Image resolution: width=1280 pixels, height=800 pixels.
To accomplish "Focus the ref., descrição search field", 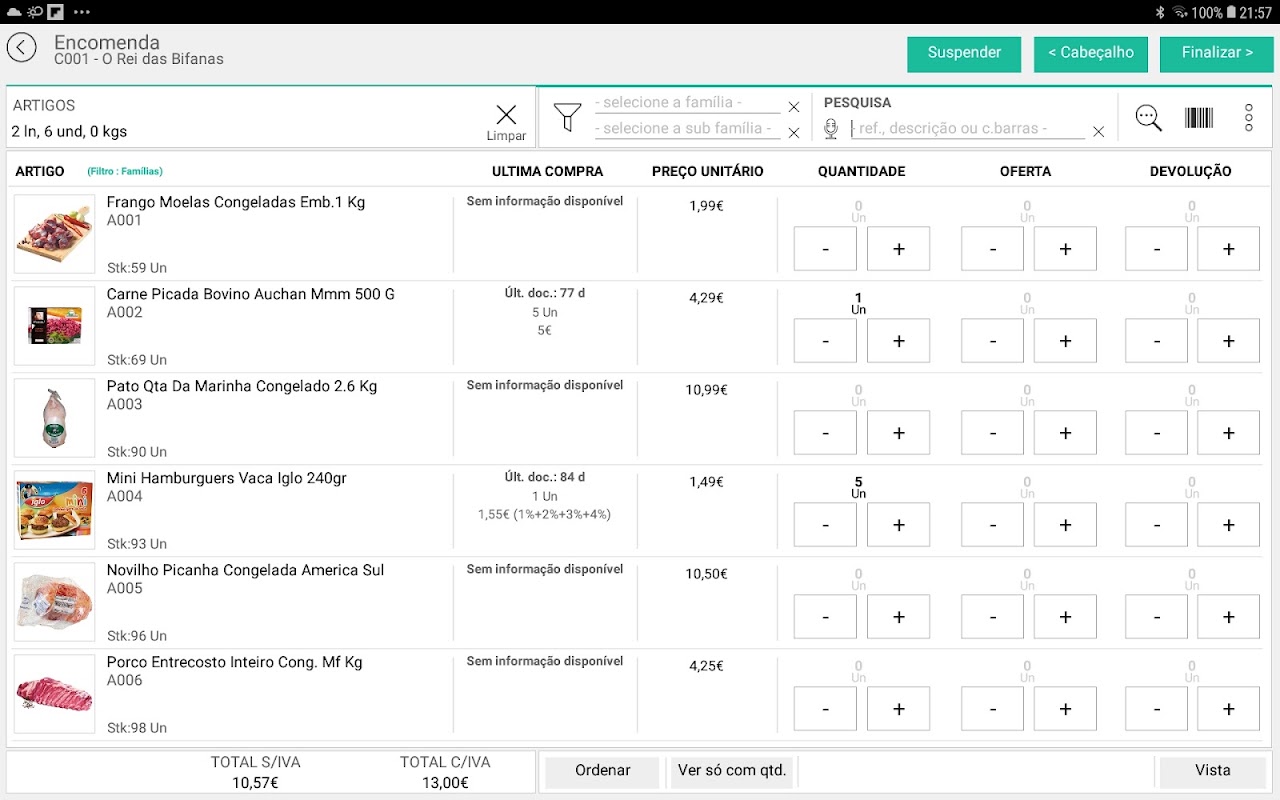I will pyautogui.click(x=967, y=129).
